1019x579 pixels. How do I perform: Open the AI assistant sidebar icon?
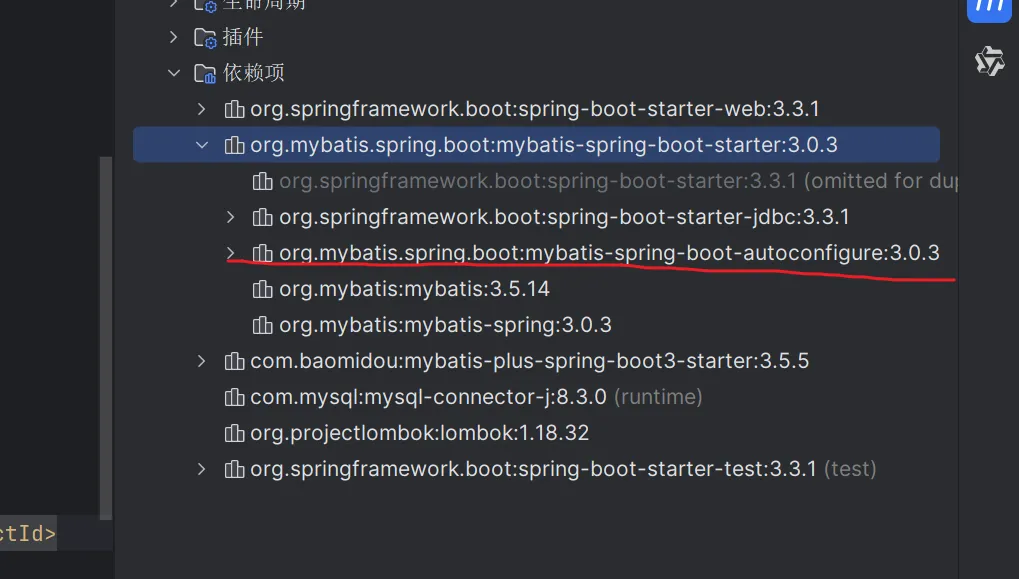989,61
